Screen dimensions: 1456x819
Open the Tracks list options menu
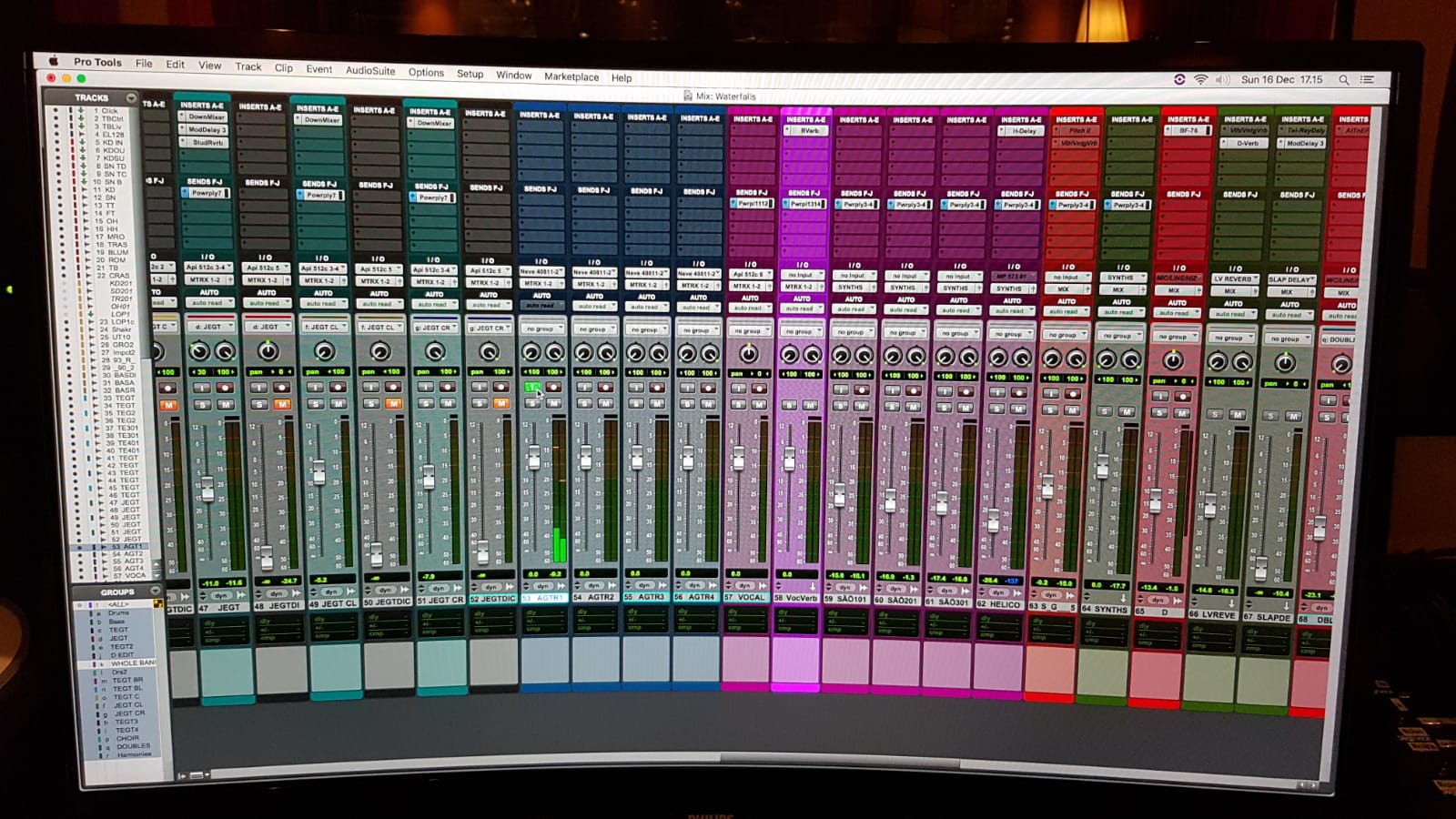pyautogui.click(x=131, y=97)
